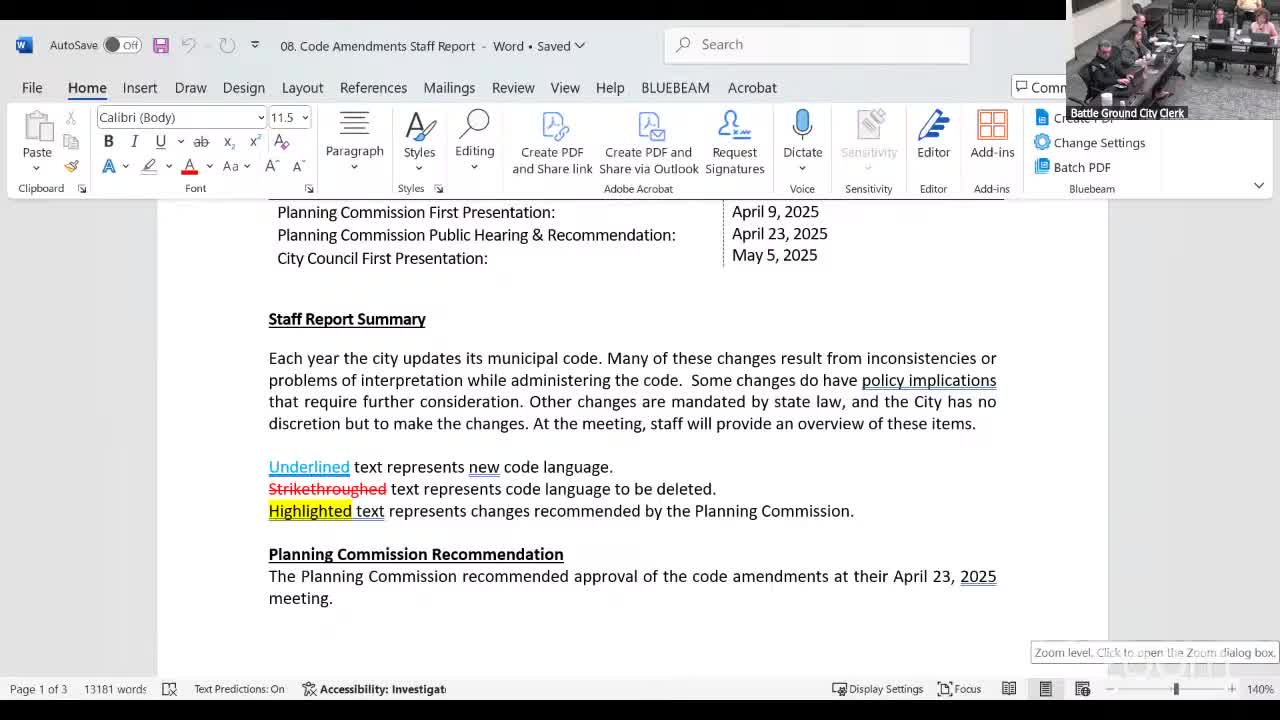The height and width of the screenshot is (720, 1280).
Task: Switch to the Insert tab
Action: [140, 88]
